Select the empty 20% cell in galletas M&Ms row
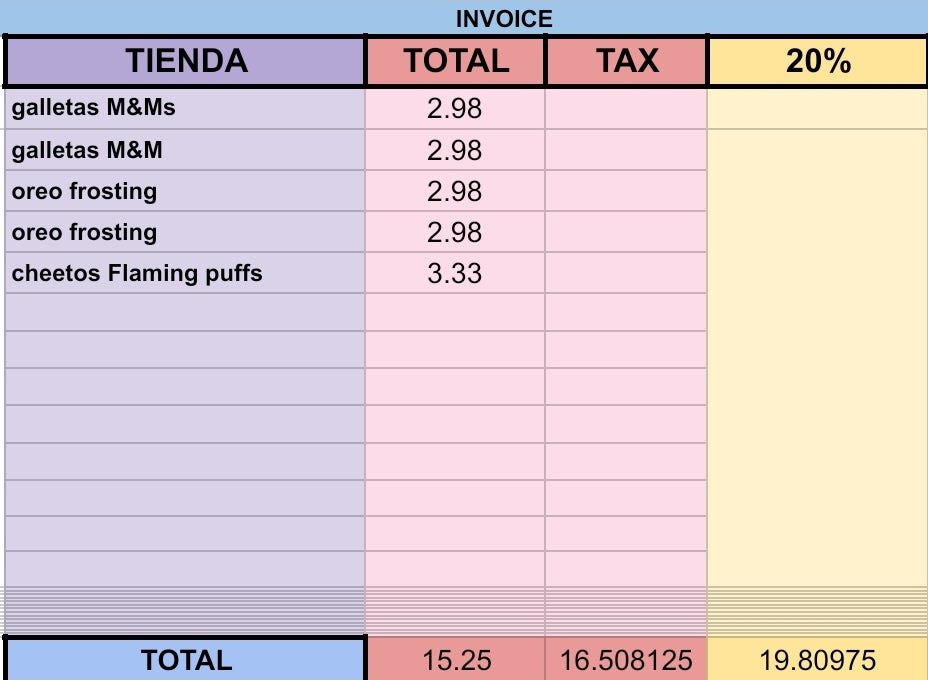This screenshot has width=928, height=680. 817,108
